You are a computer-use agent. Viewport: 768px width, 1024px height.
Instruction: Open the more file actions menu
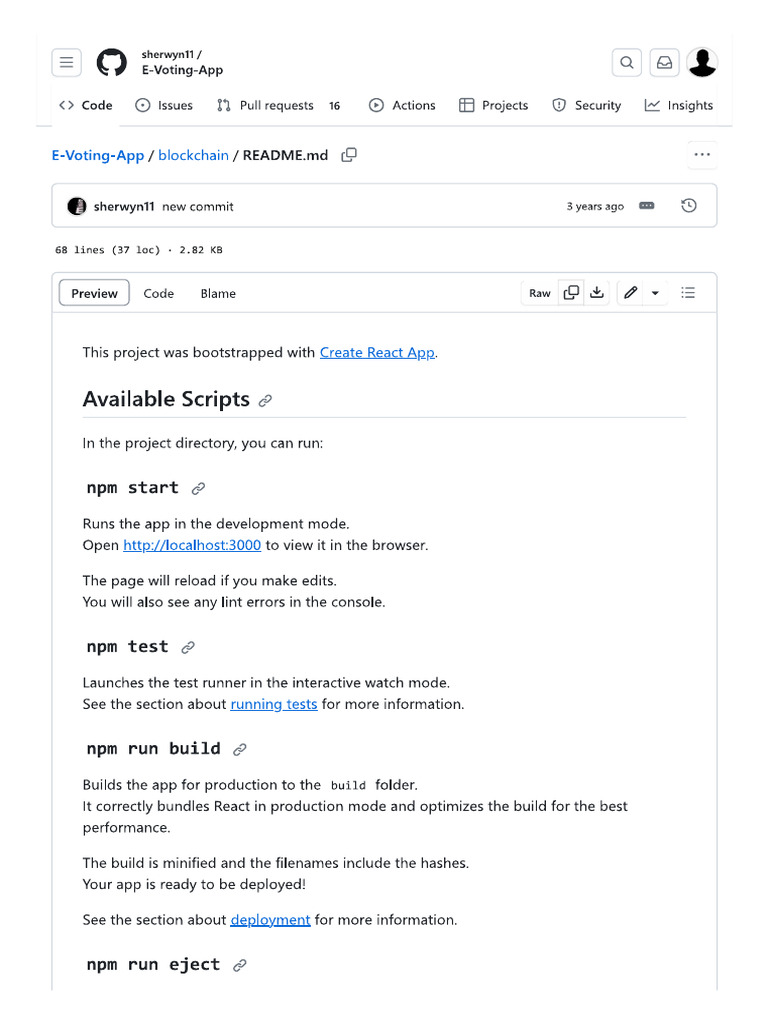(702, 155)
